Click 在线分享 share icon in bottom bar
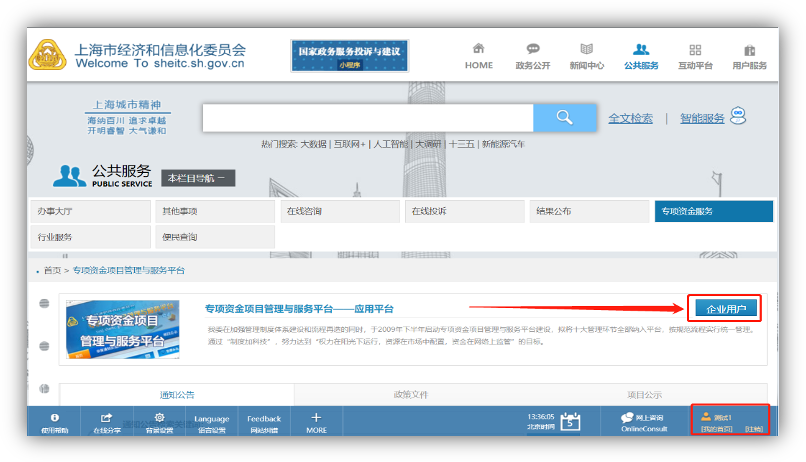Screen dimensions: 806x462 pyautogui.click(x=107, y=418)
